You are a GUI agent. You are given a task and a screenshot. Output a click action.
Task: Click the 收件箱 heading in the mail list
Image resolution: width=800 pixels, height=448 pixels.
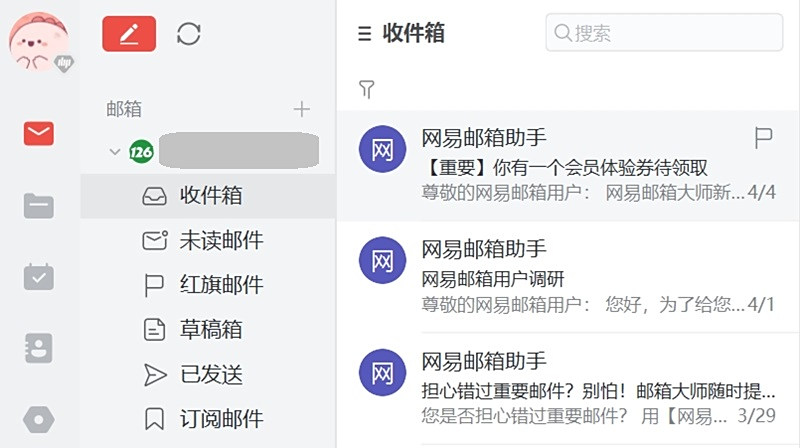coord(413,33)
